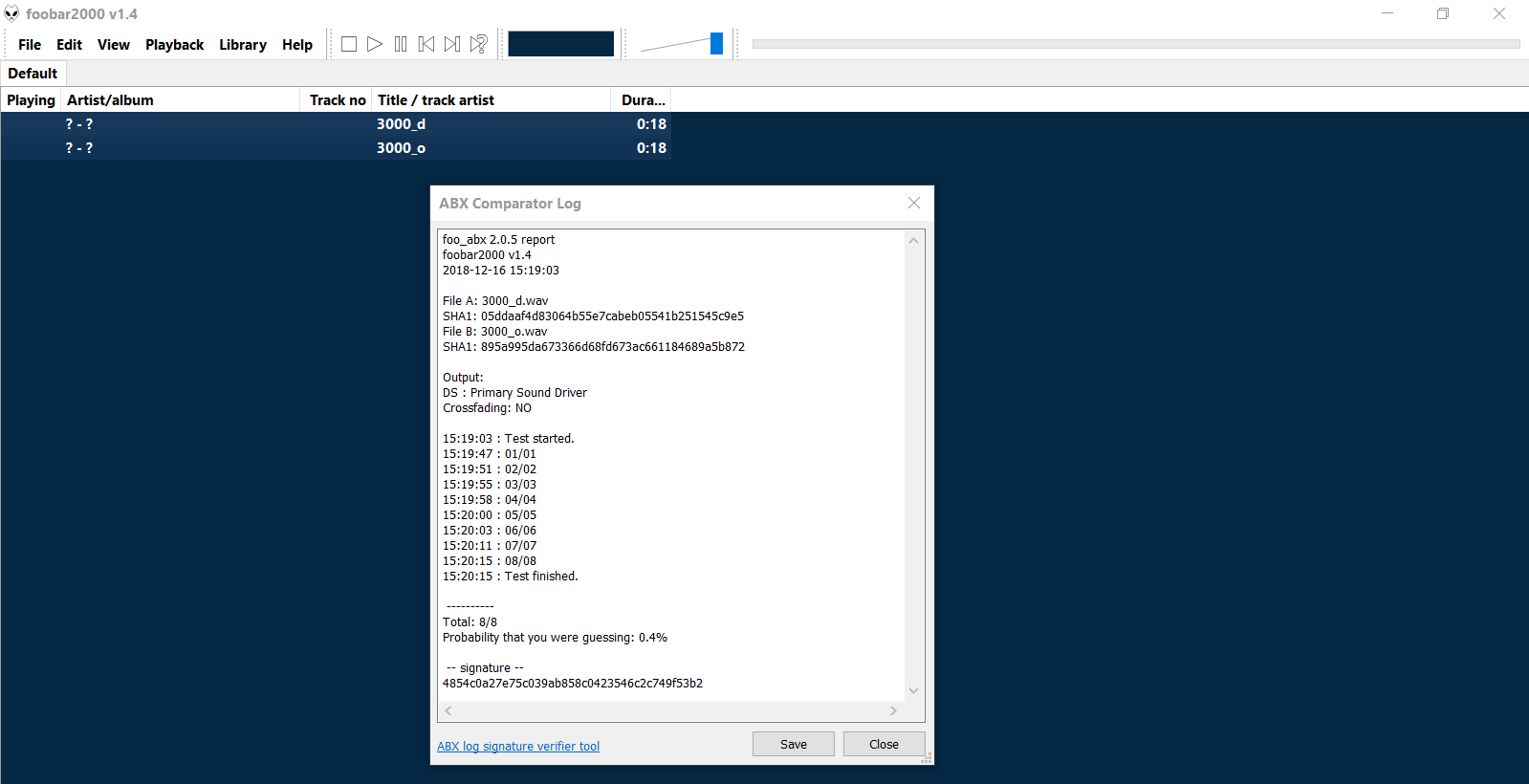Click the '15:20:11 : 07/07' trial line

click(x=490, y=546)
